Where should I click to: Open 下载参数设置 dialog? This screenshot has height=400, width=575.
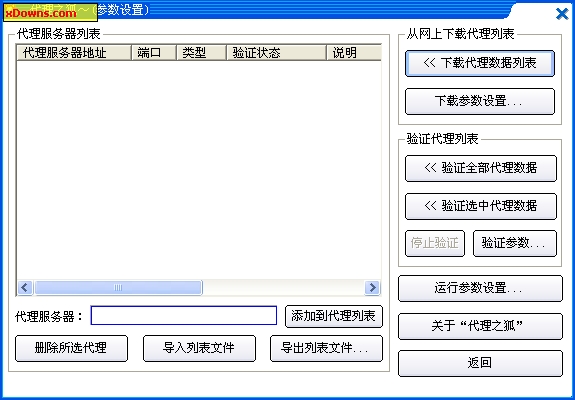(480, 101)
